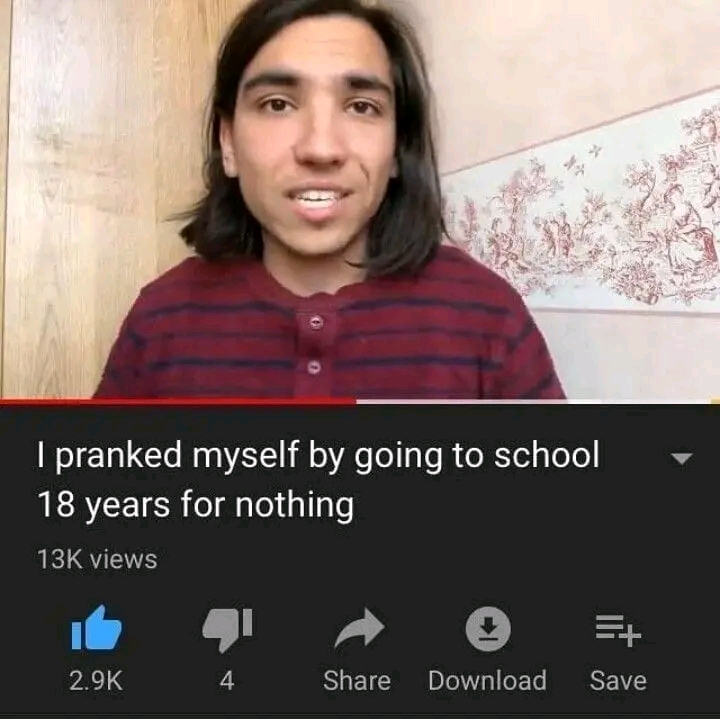Toggle the like via the 2.9K count
Image resolution: width=720 pixels, height=720 pixels.
[x=96, y=680]
